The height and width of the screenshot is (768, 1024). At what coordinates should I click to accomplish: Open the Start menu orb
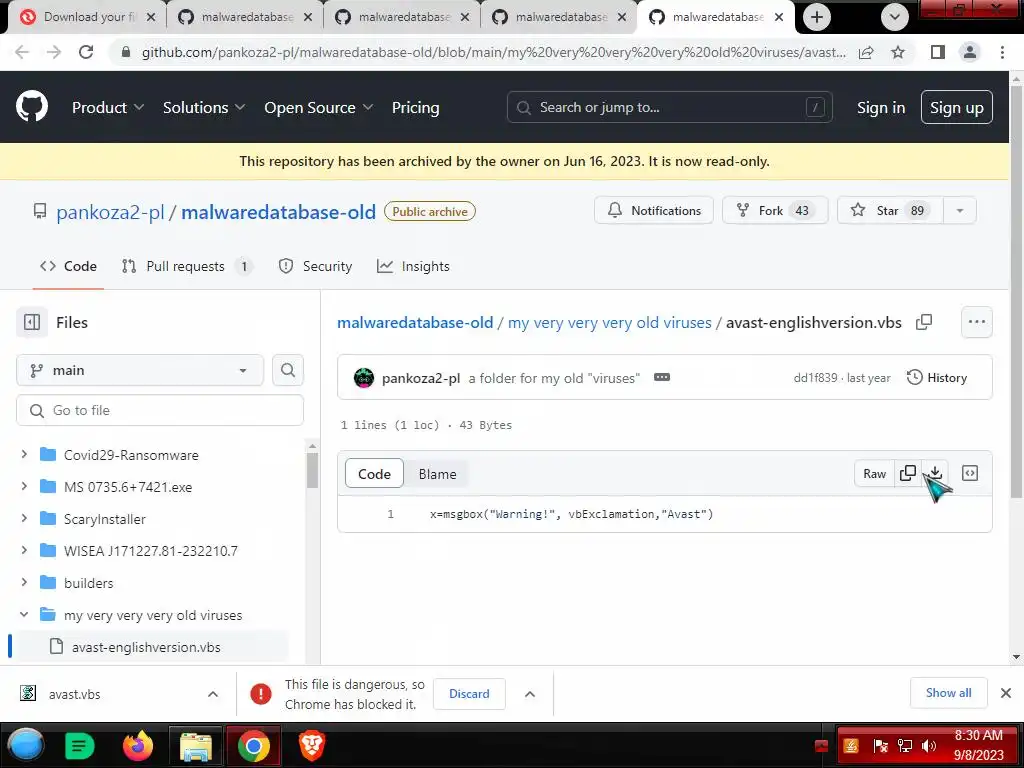26,745
